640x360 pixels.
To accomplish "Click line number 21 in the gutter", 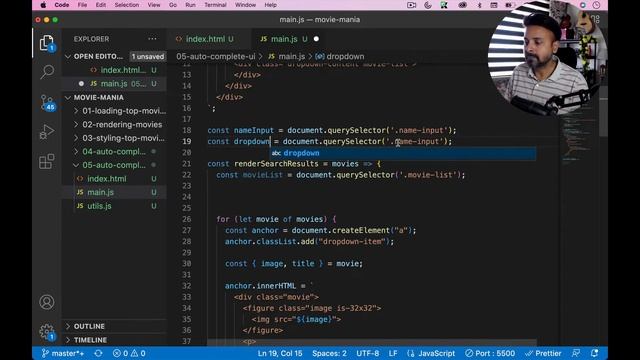I will [187, 164].
